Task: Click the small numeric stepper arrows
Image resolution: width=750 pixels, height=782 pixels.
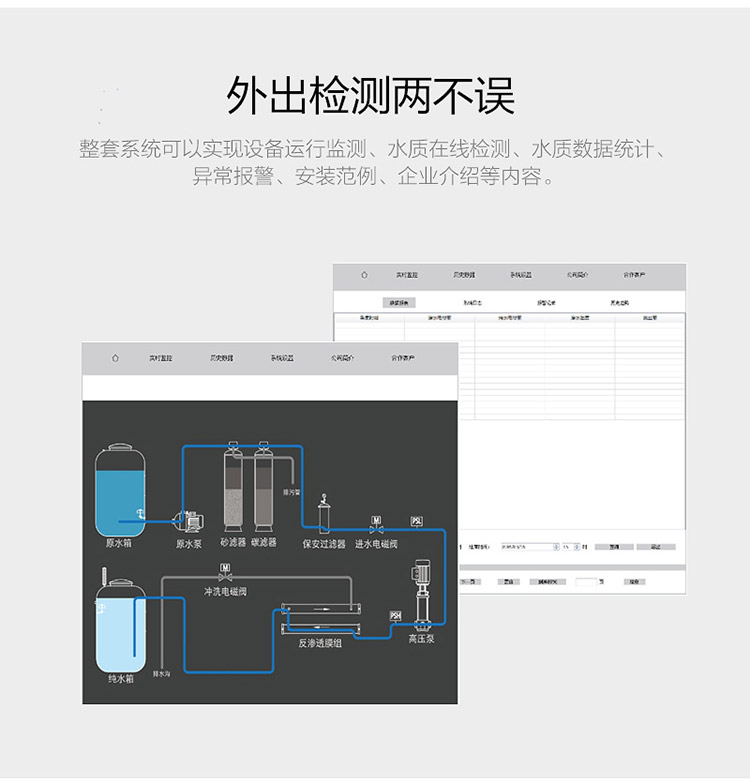Action: [x=575, y=547]
